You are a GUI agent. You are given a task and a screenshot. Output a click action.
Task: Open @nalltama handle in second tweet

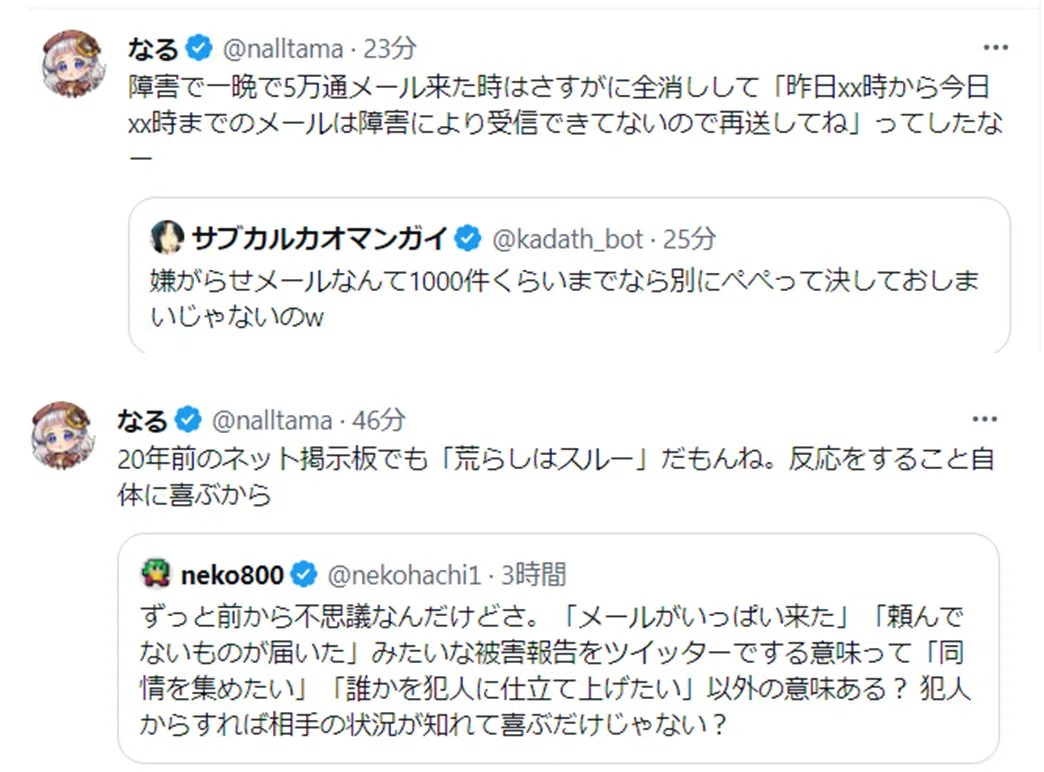[272, 420]
